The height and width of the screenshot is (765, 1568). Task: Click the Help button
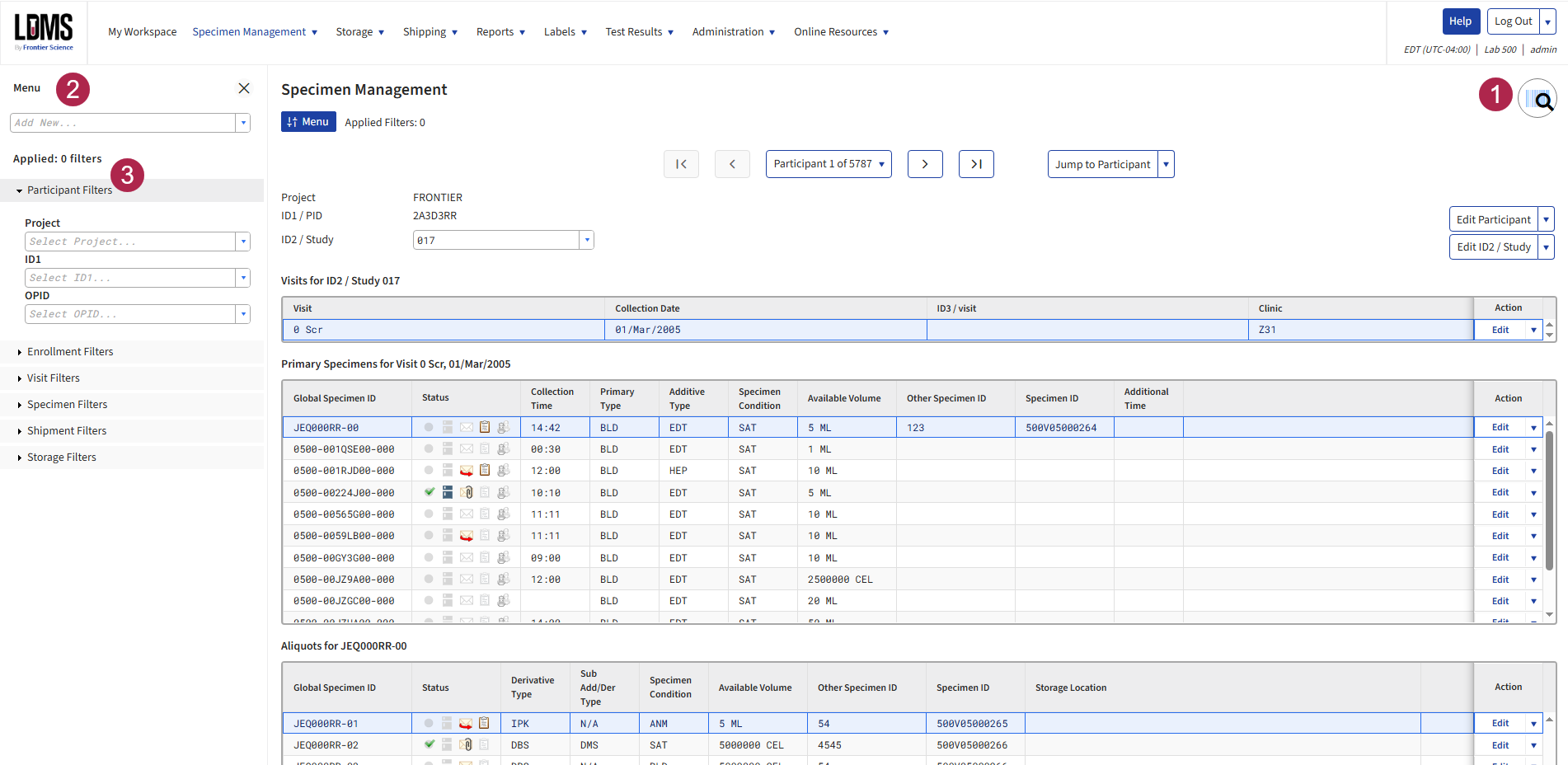1460,21
